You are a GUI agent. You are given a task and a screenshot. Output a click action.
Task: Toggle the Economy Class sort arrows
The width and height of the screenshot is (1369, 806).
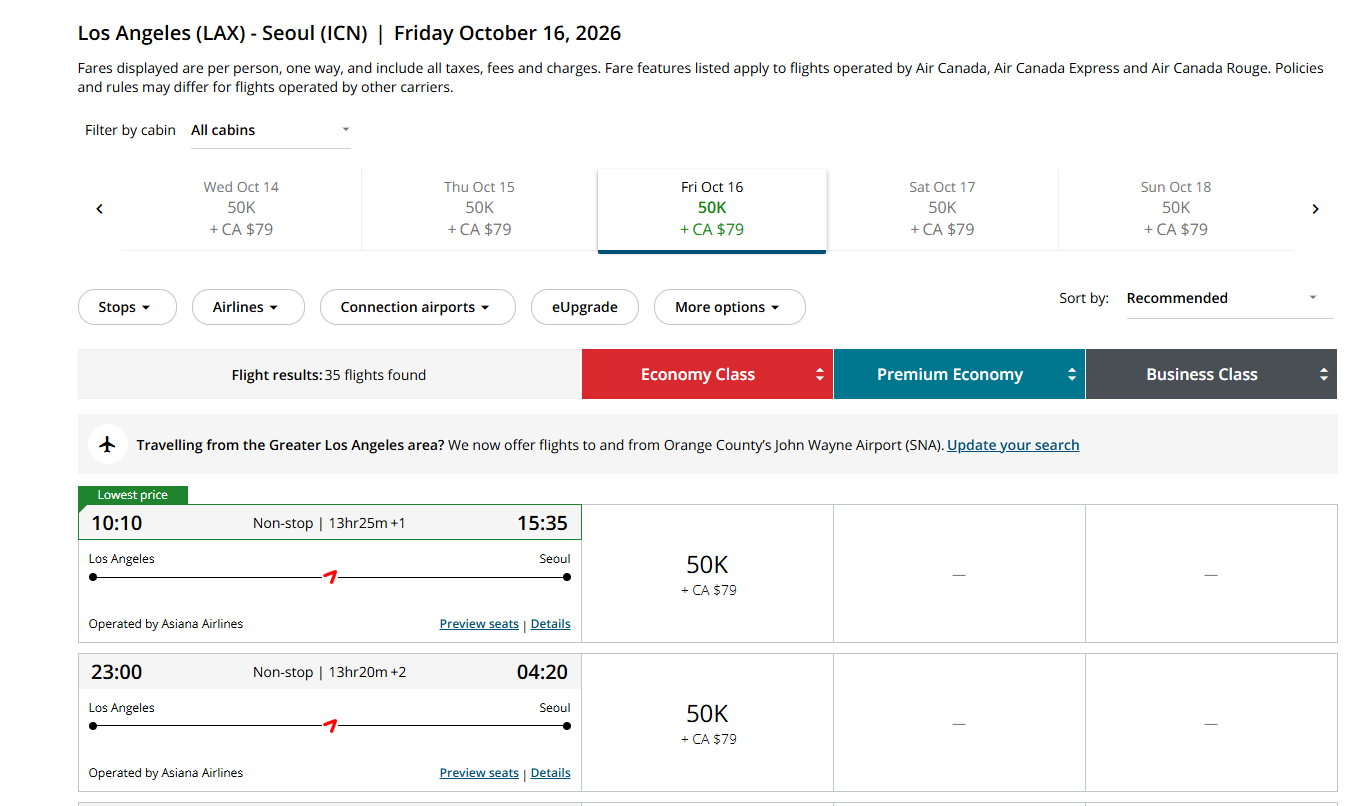[820, 375]
